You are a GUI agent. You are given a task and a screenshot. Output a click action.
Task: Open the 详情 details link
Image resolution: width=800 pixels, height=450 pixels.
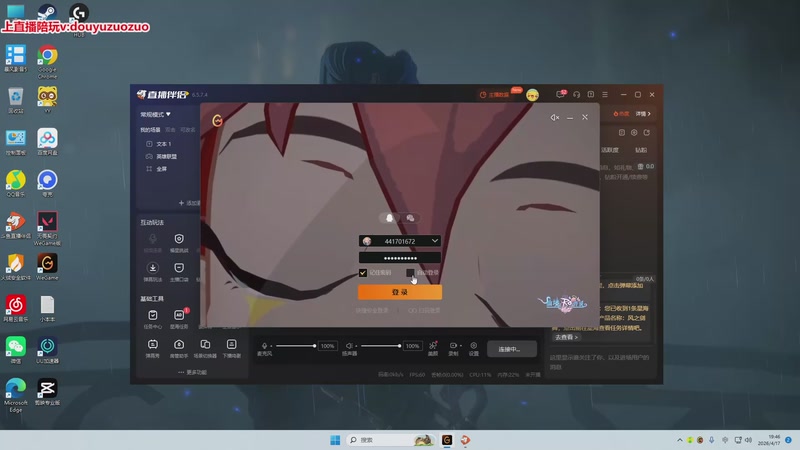tap(643, 114)
